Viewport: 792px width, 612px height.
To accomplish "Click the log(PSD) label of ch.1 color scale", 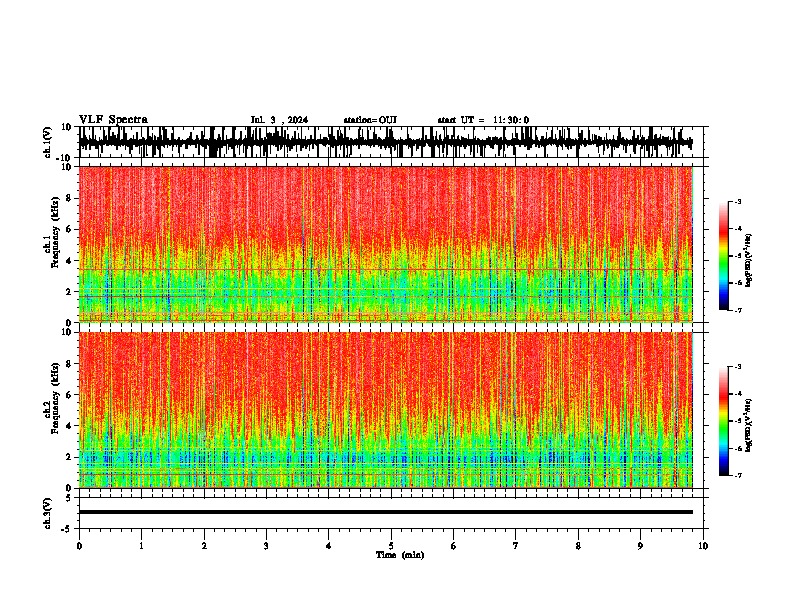I will pyautogui.click(x=749, y=260).
